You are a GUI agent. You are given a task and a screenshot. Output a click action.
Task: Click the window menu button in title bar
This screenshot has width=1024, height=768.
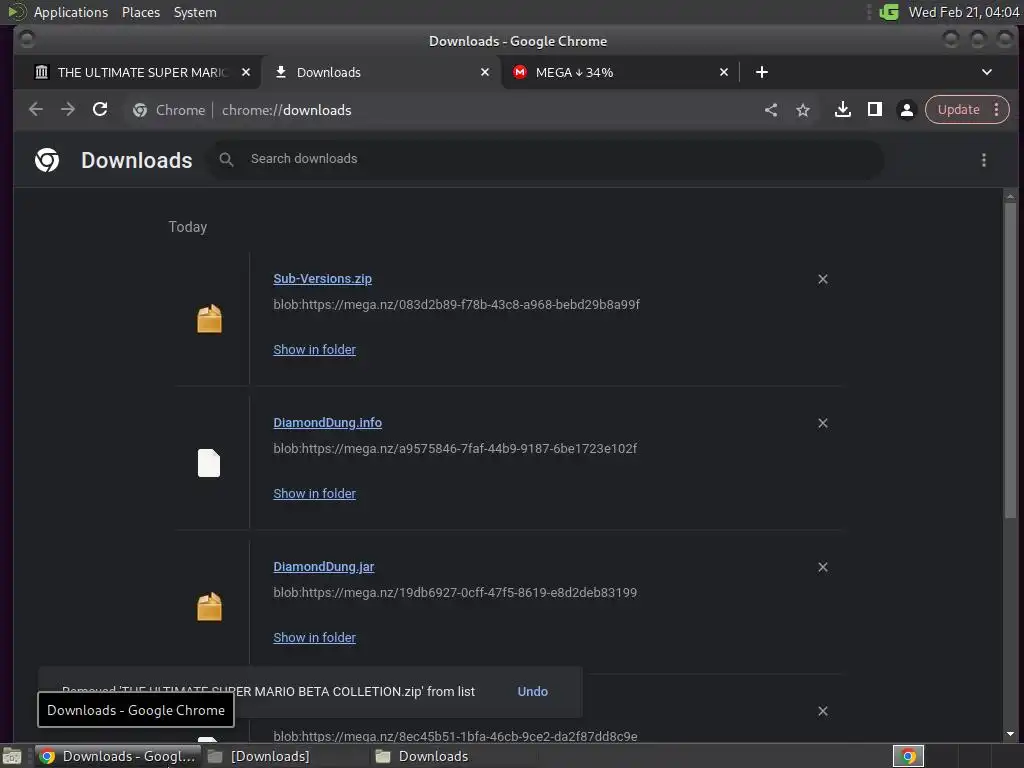tap(27, 40)
